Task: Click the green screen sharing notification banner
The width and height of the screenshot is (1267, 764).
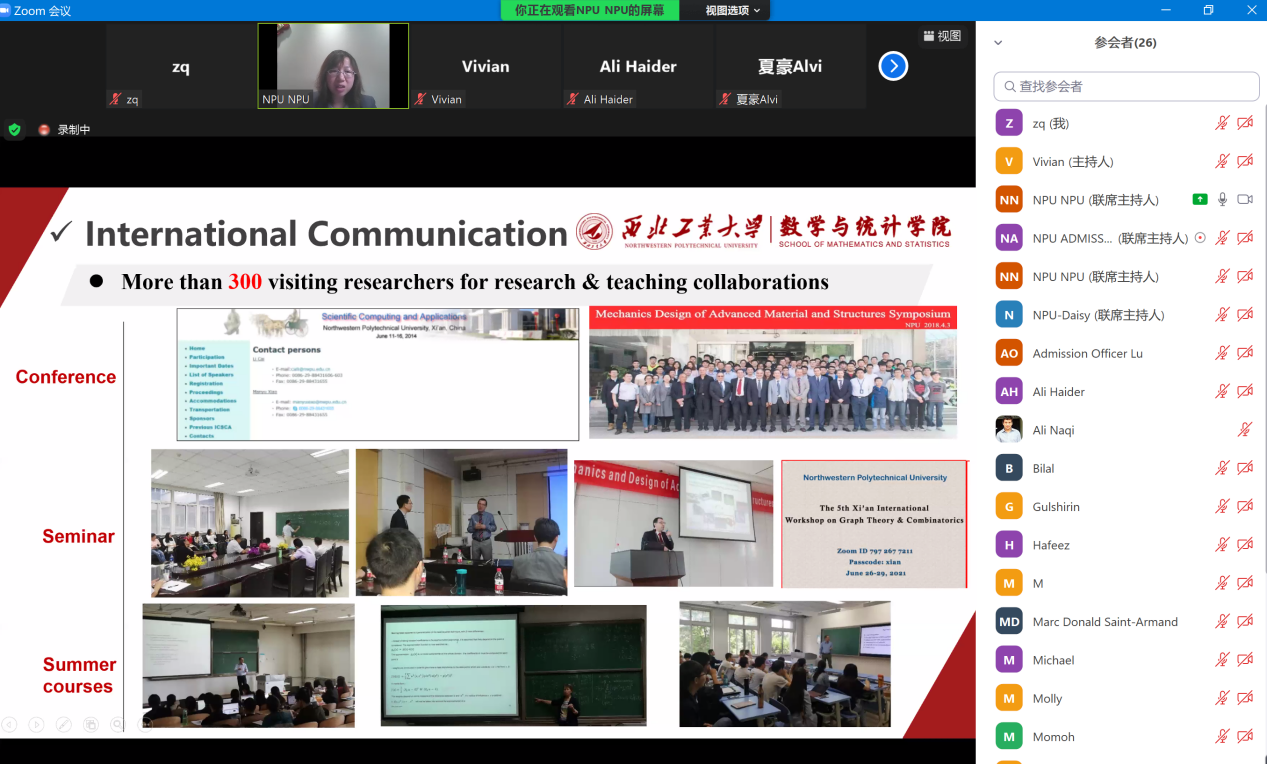Action: tap(589, 10)
